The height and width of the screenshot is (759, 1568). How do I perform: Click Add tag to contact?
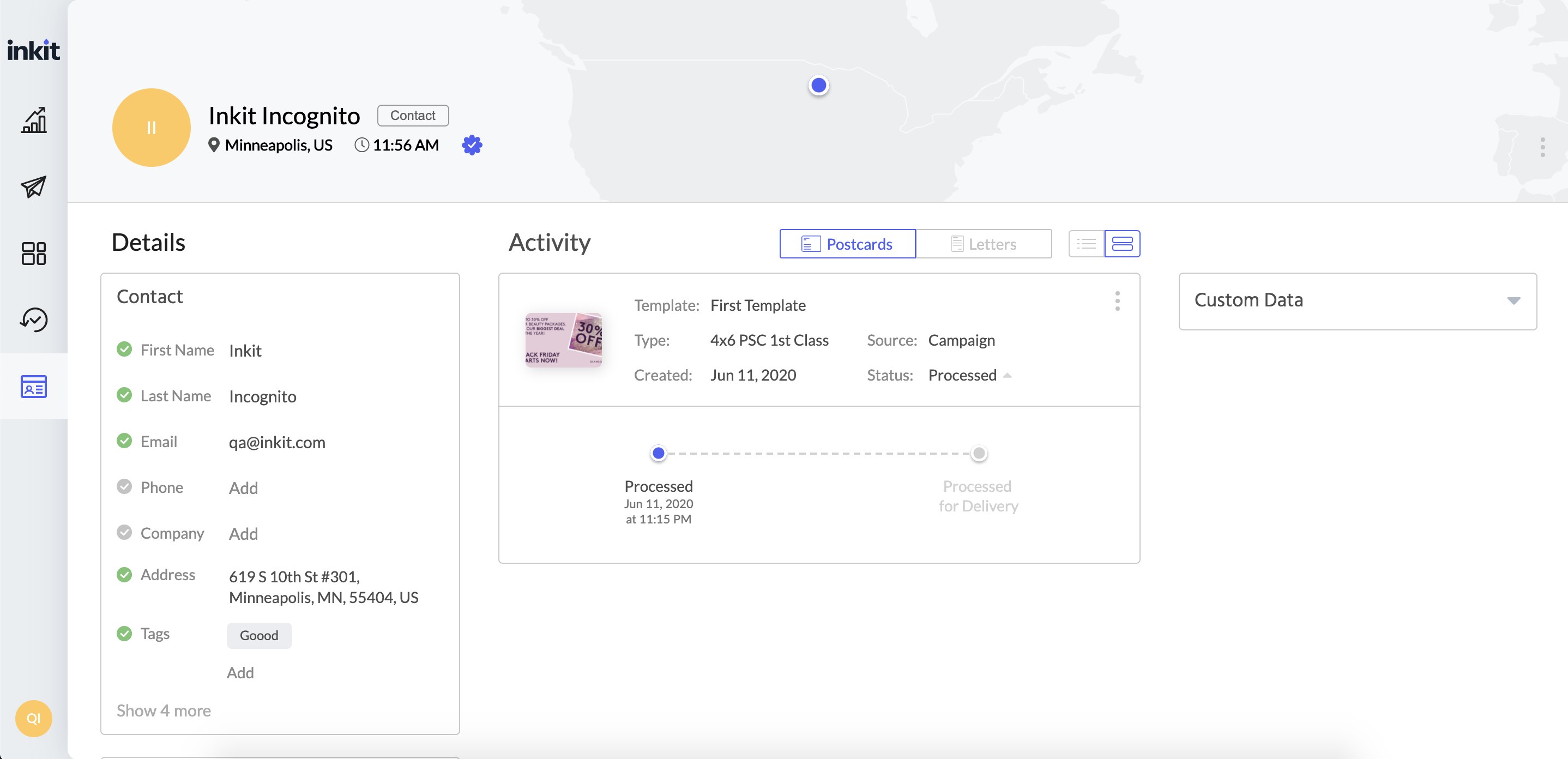[240, 671]
